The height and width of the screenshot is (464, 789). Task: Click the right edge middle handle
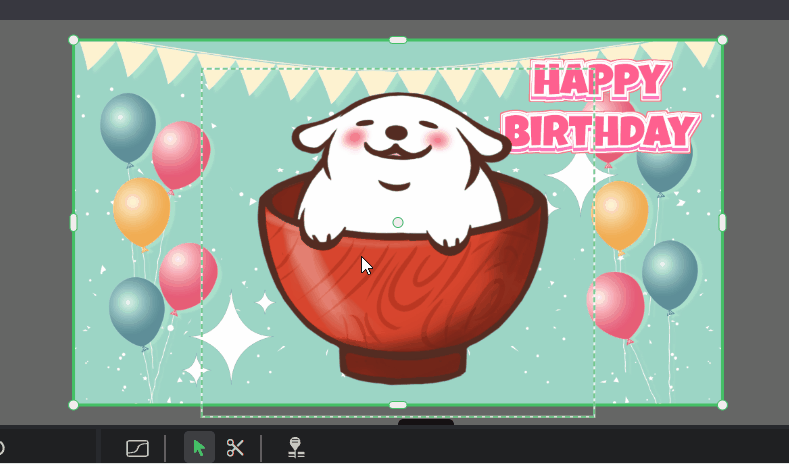[722, 222]
